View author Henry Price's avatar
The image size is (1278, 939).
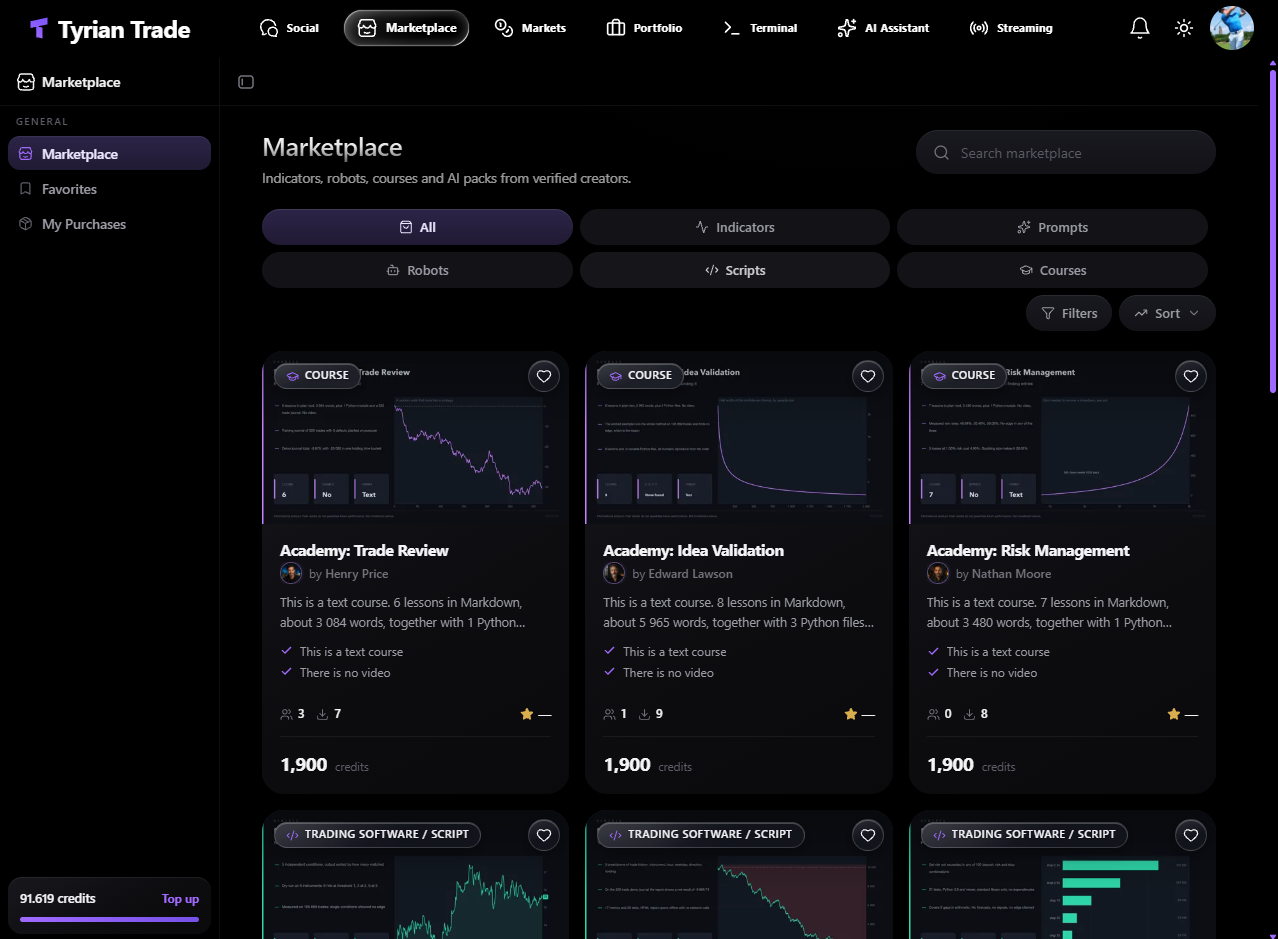tap(291, 573)
